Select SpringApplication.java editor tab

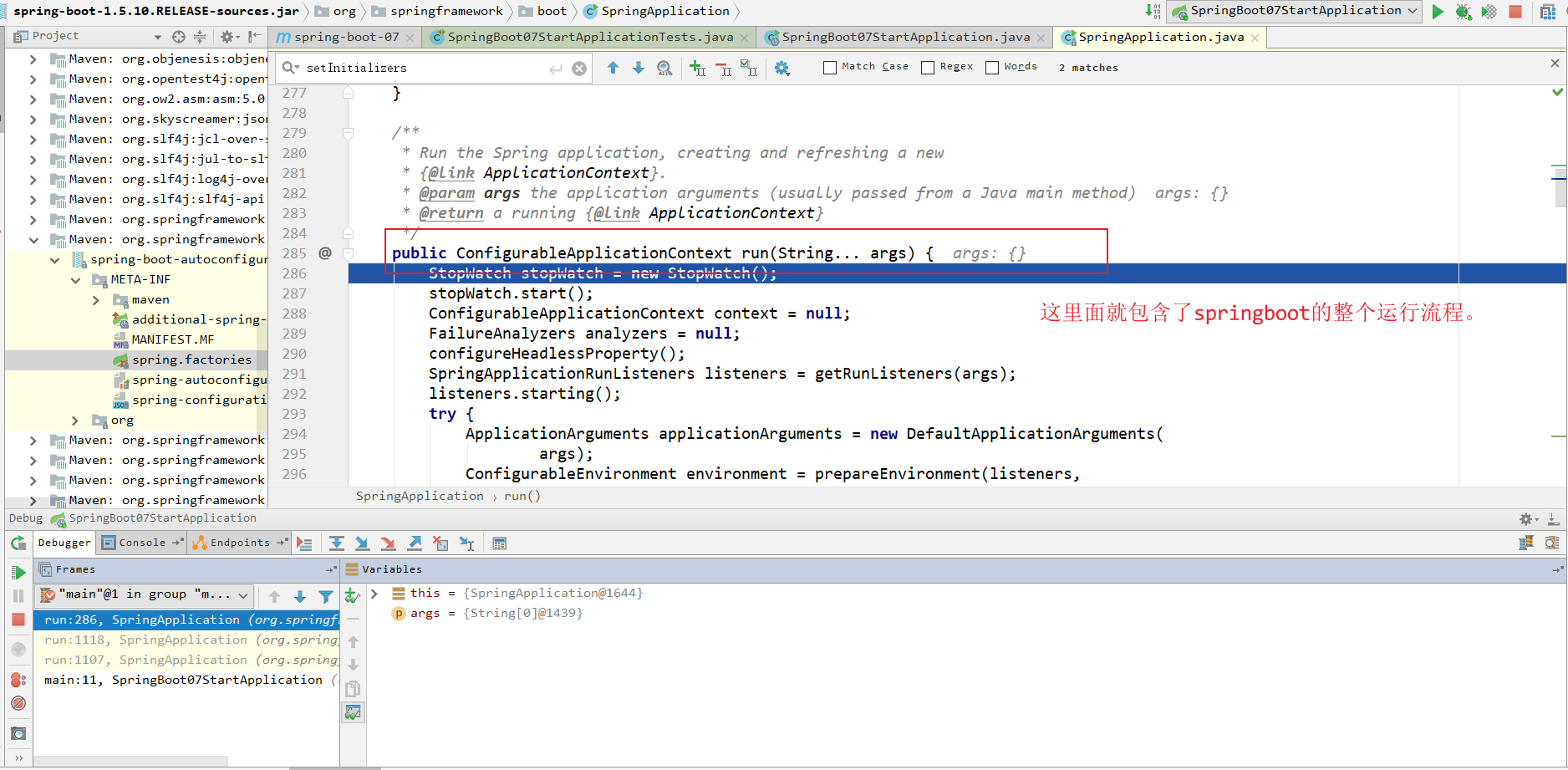pos(1161,37)
